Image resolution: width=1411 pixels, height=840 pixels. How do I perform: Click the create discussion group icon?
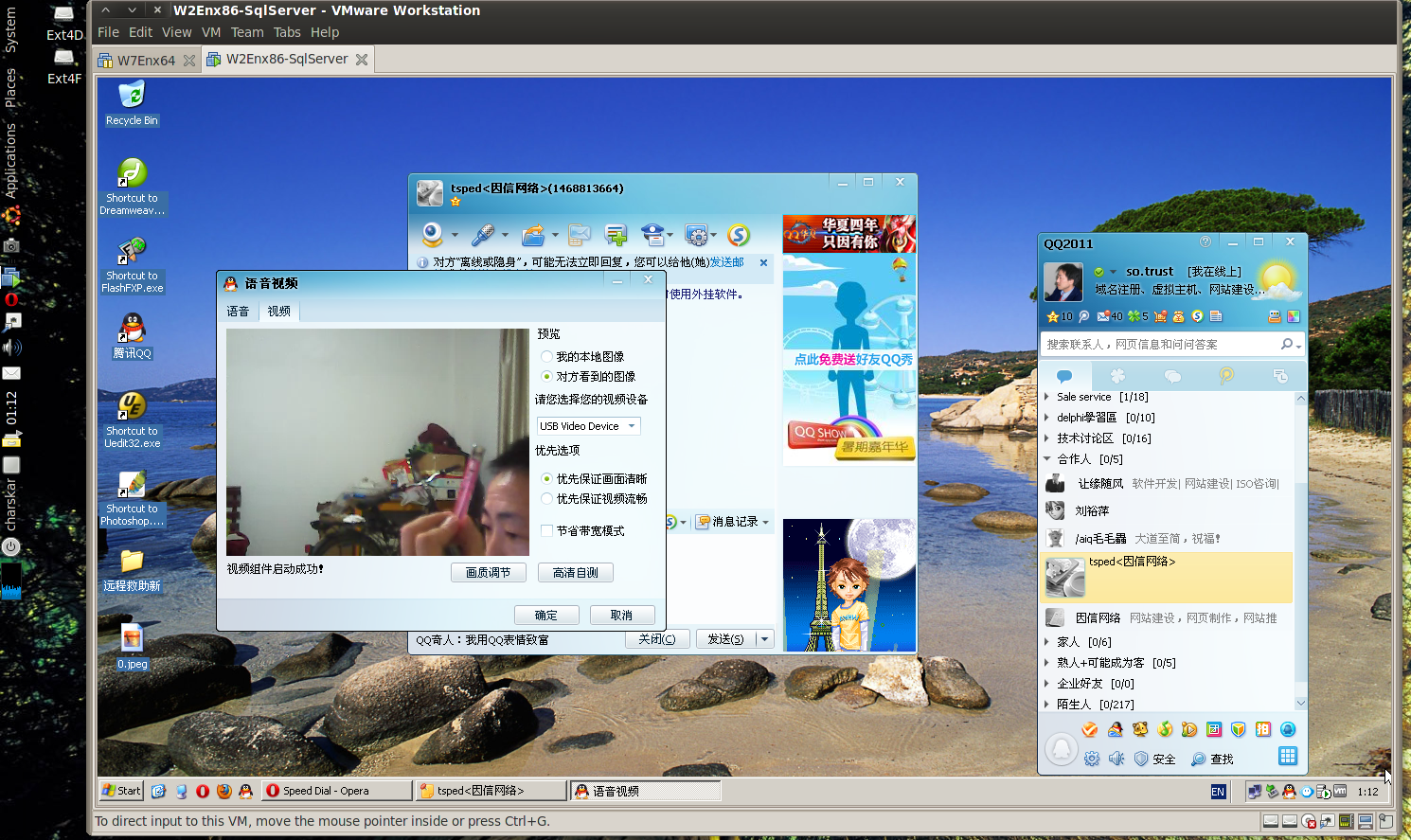click(616, 234)
